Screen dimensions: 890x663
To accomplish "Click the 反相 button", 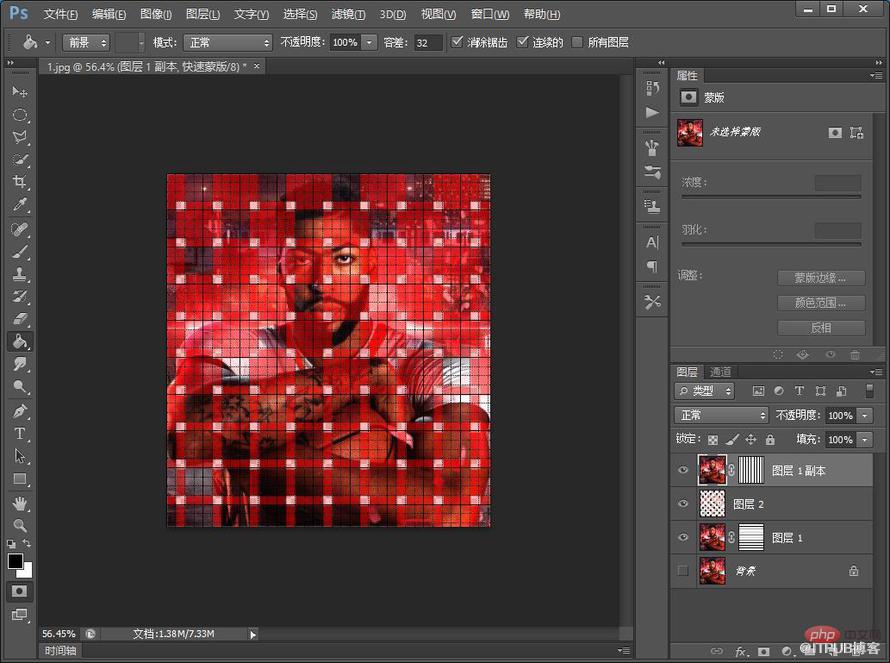I will click(x=821, y=328).
